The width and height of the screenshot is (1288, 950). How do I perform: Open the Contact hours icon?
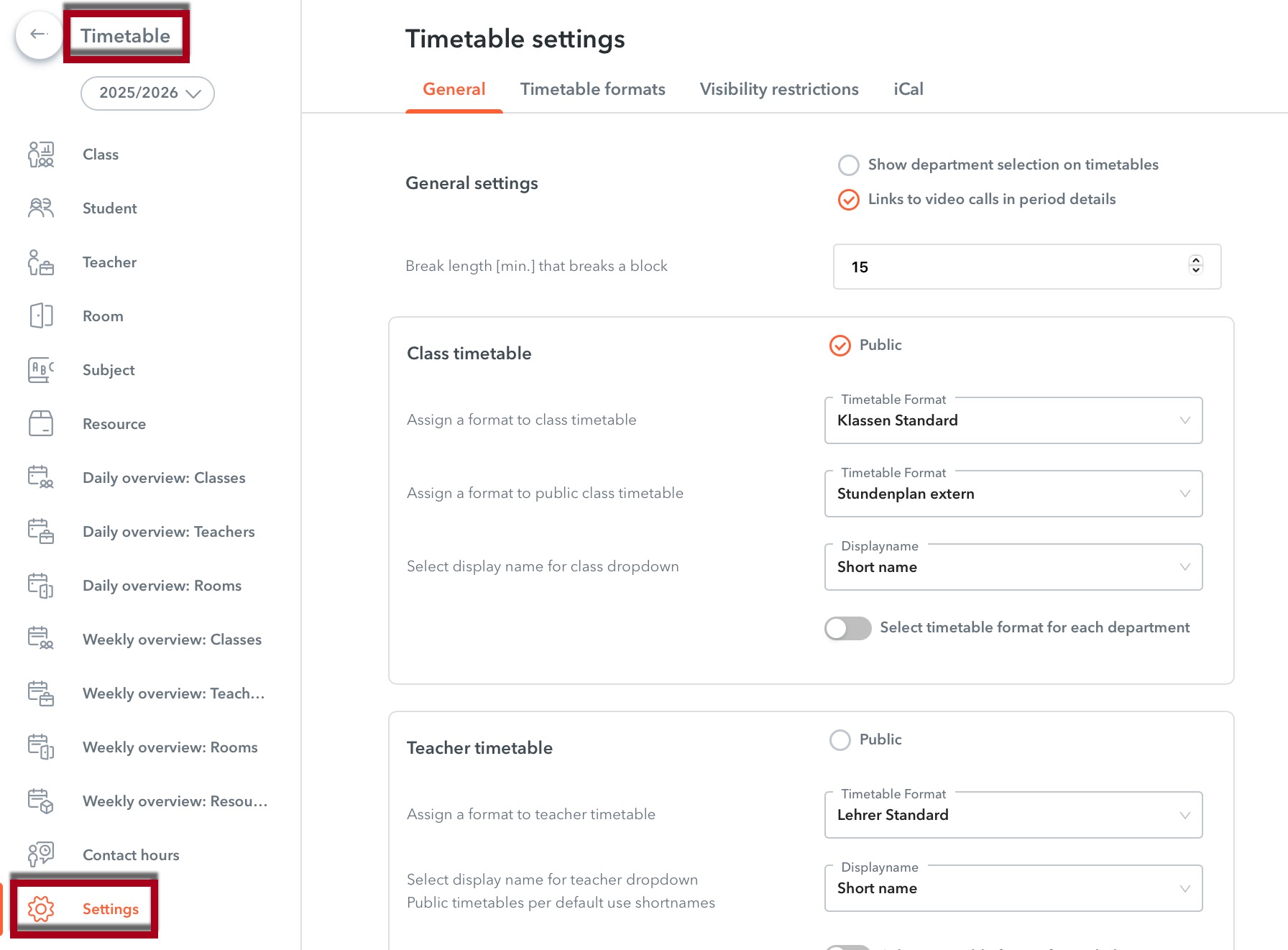tap(41, 854)
